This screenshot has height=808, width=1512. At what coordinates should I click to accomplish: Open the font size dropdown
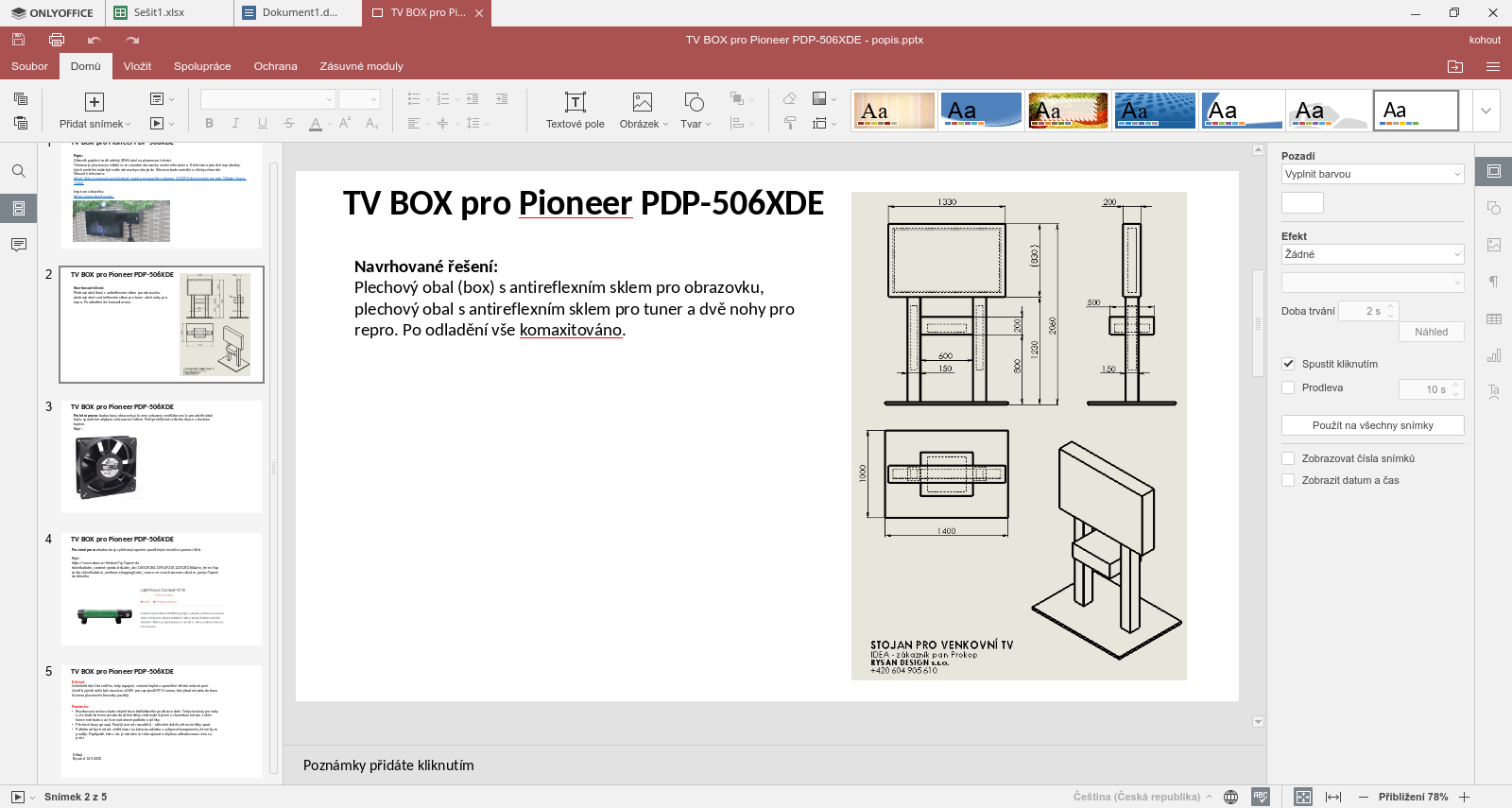(x=359, y=99)
